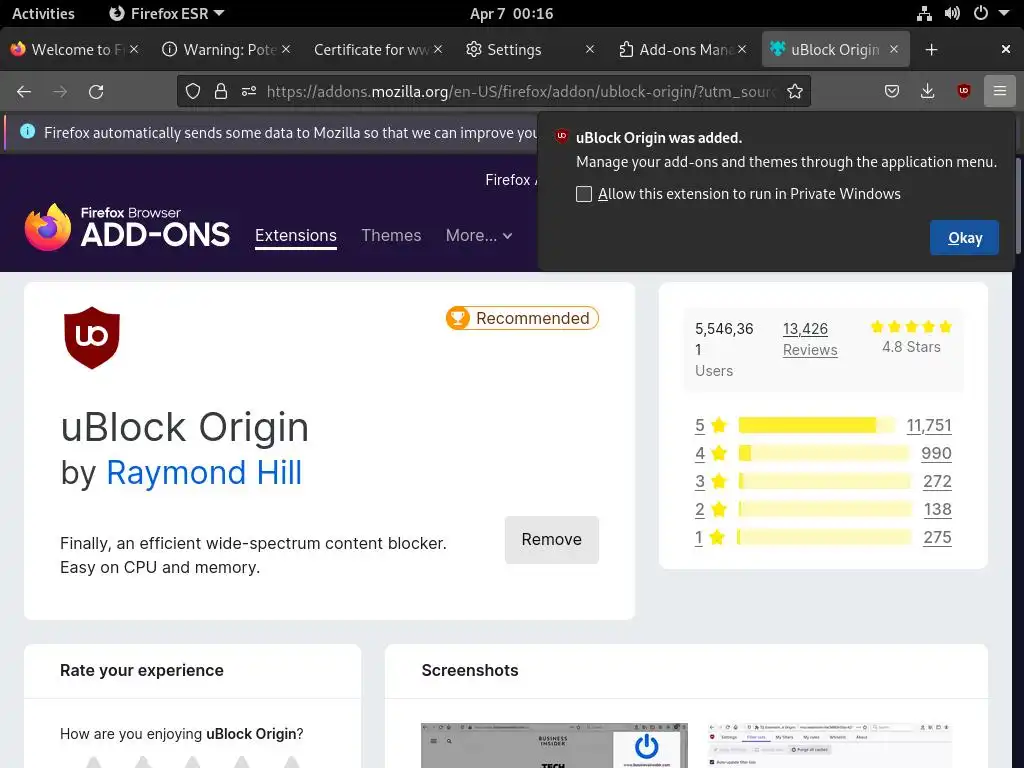
Task: Open the Downloads panel
Action: coord(927,91)
